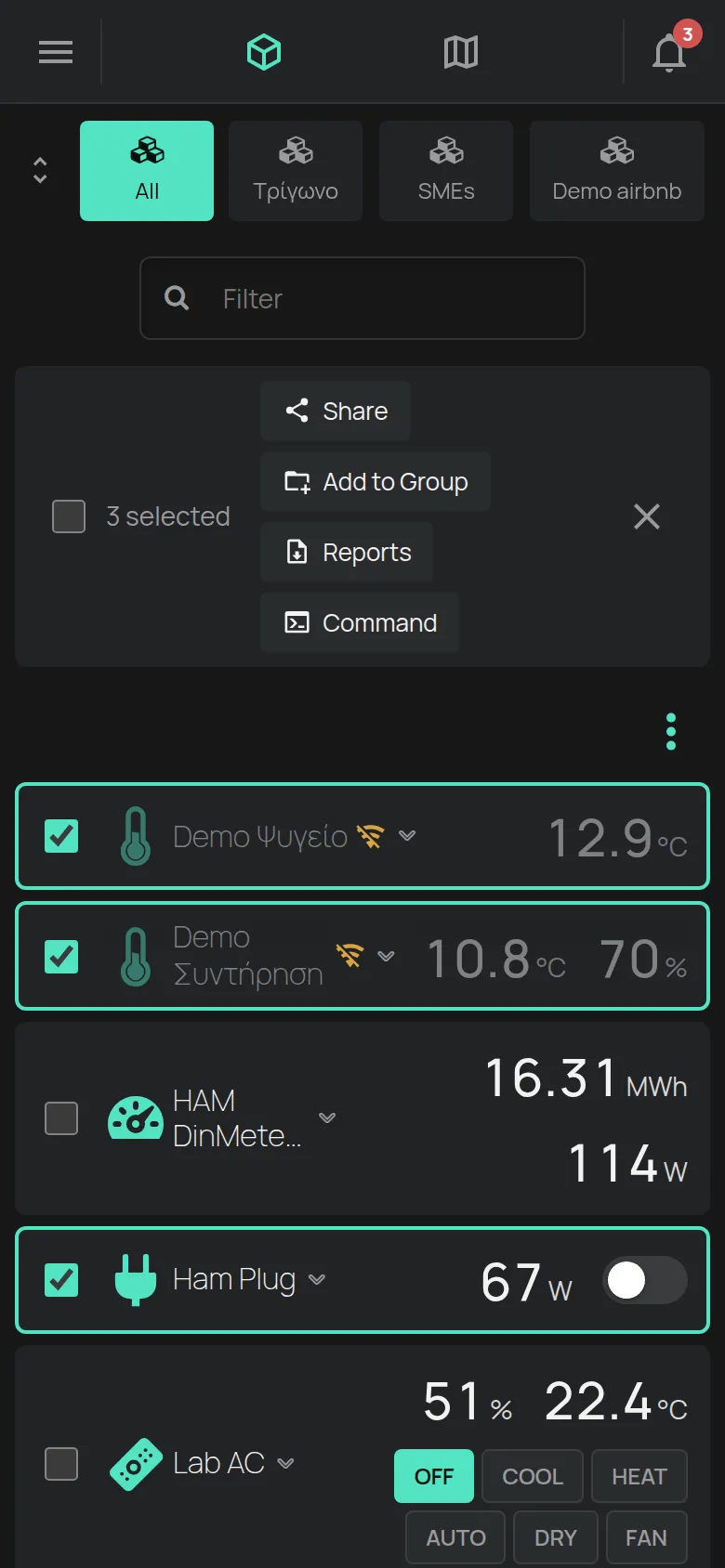Send Command to selected devices
Viewport: 725px width, 1568px height.
(x=360, y=622)
